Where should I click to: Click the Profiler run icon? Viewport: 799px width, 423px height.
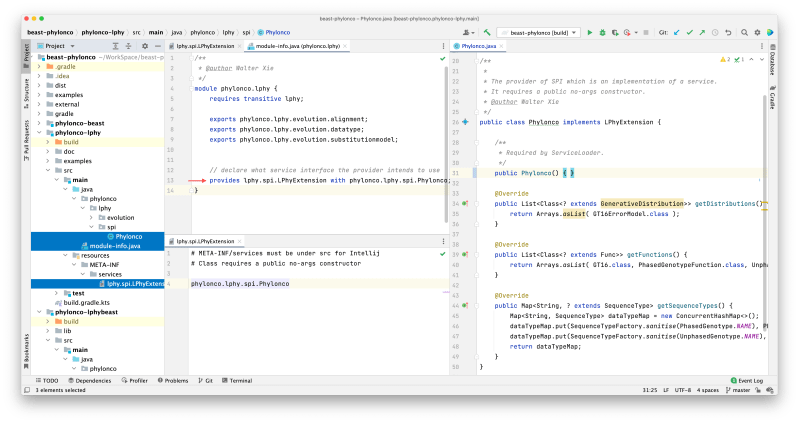pyautogui.click(x=627, y=32)
